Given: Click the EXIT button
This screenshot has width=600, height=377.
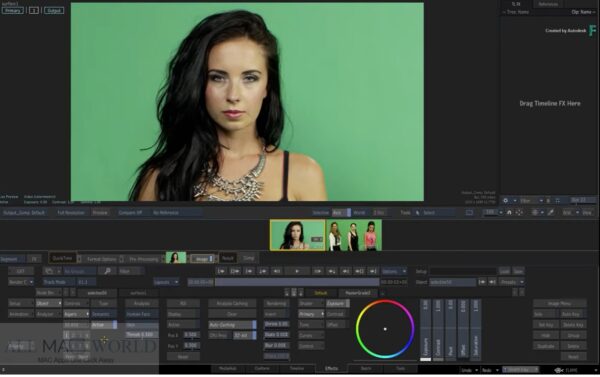Looking at the screenshot, I should [21, 271].
